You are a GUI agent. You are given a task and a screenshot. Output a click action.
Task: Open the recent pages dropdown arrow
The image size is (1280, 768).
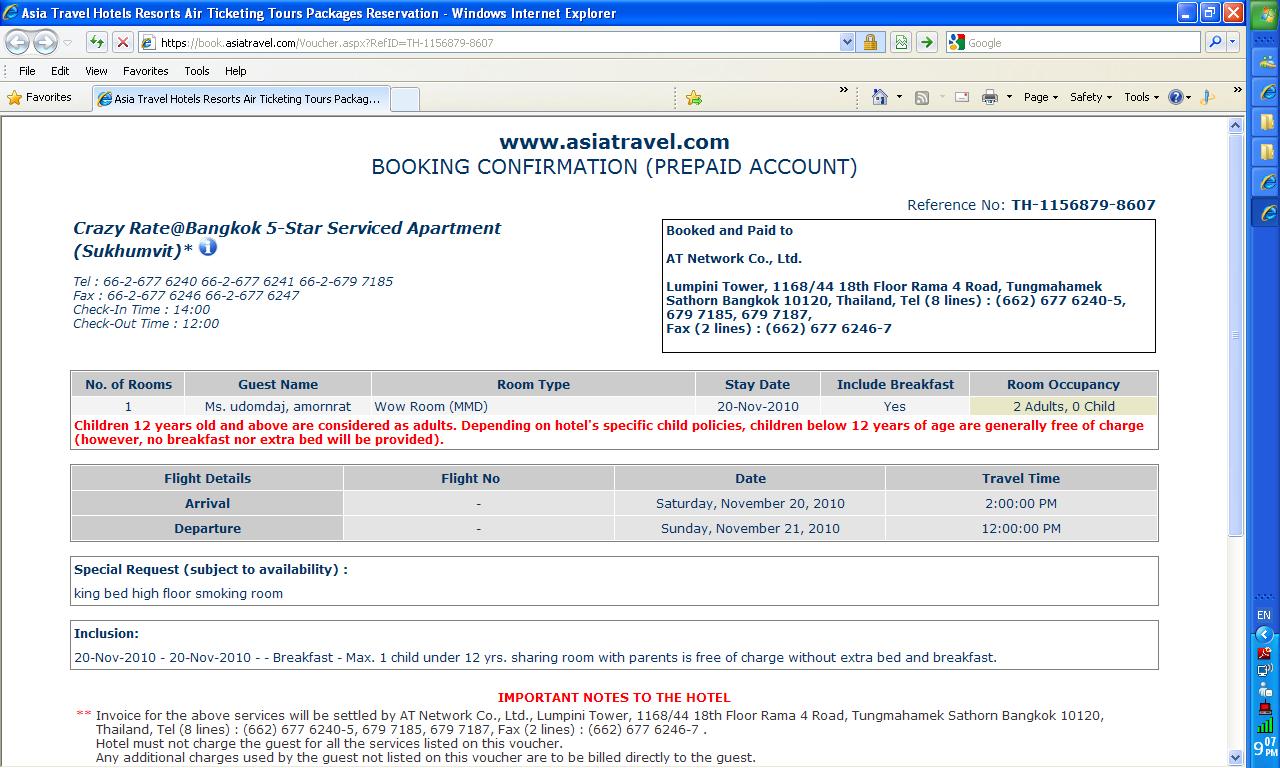pos(68,43)
